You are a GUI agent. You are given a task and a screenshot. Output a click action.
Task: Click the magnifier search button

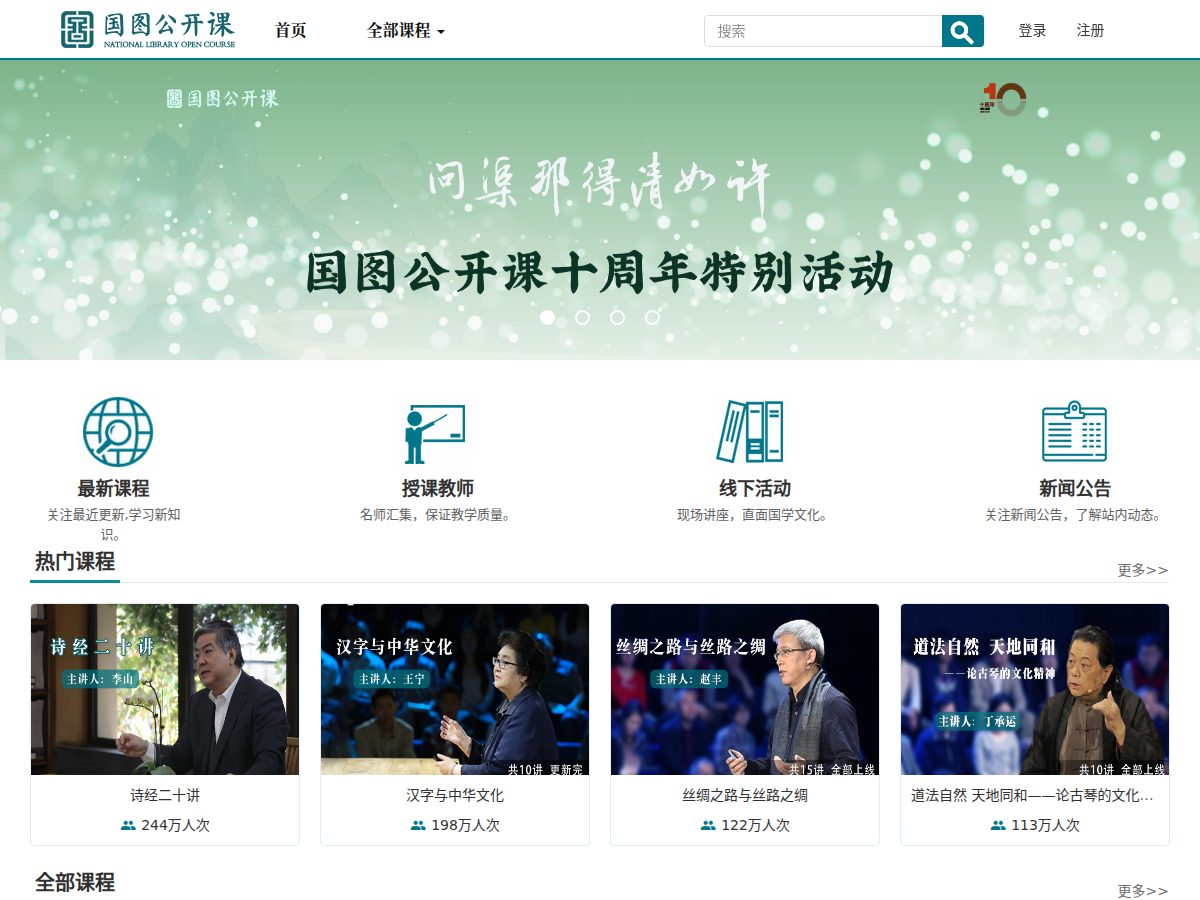[962, 31]
